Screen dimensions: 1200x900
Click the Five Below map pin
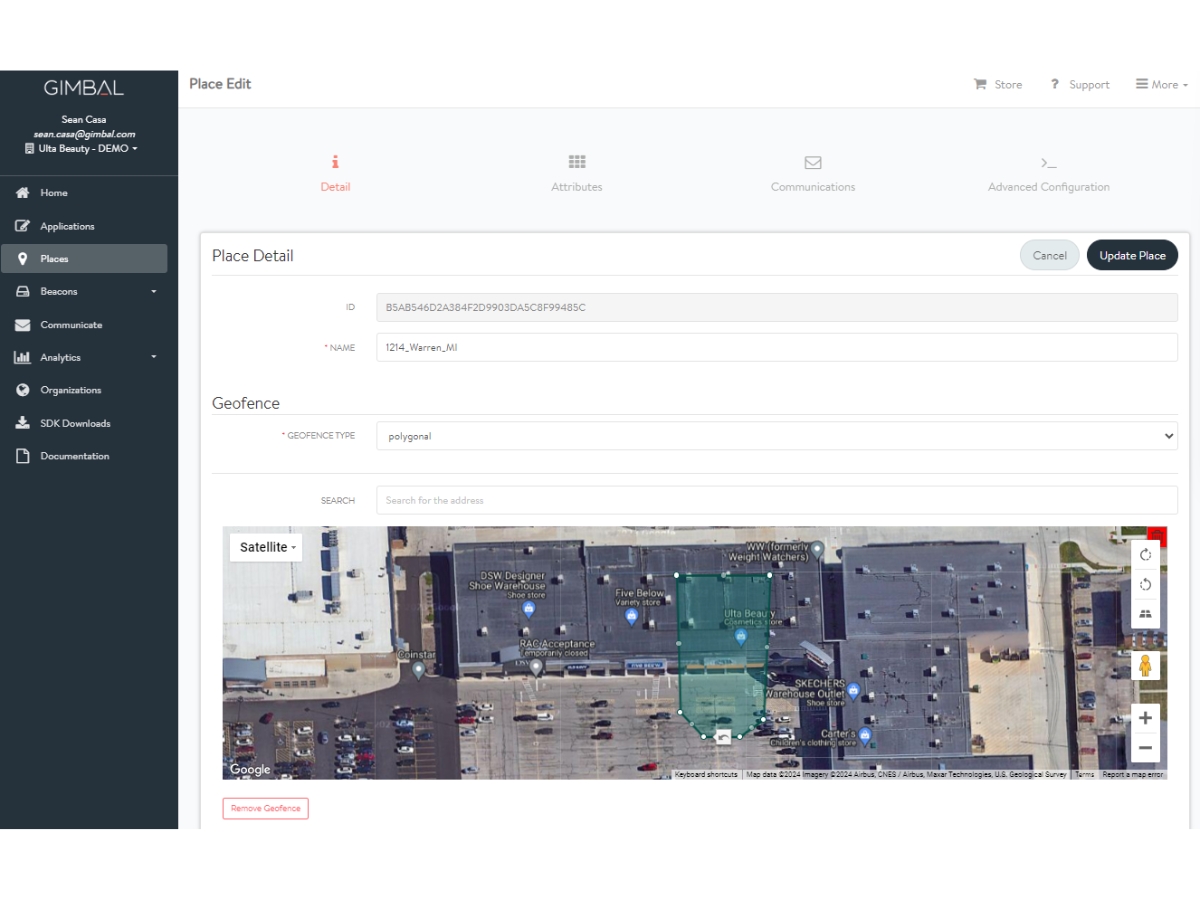pos(631,616)
